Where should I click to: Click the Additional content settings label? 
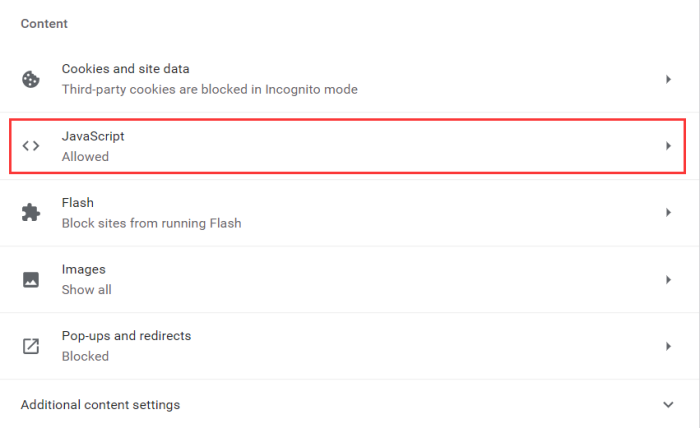point(100,405)
